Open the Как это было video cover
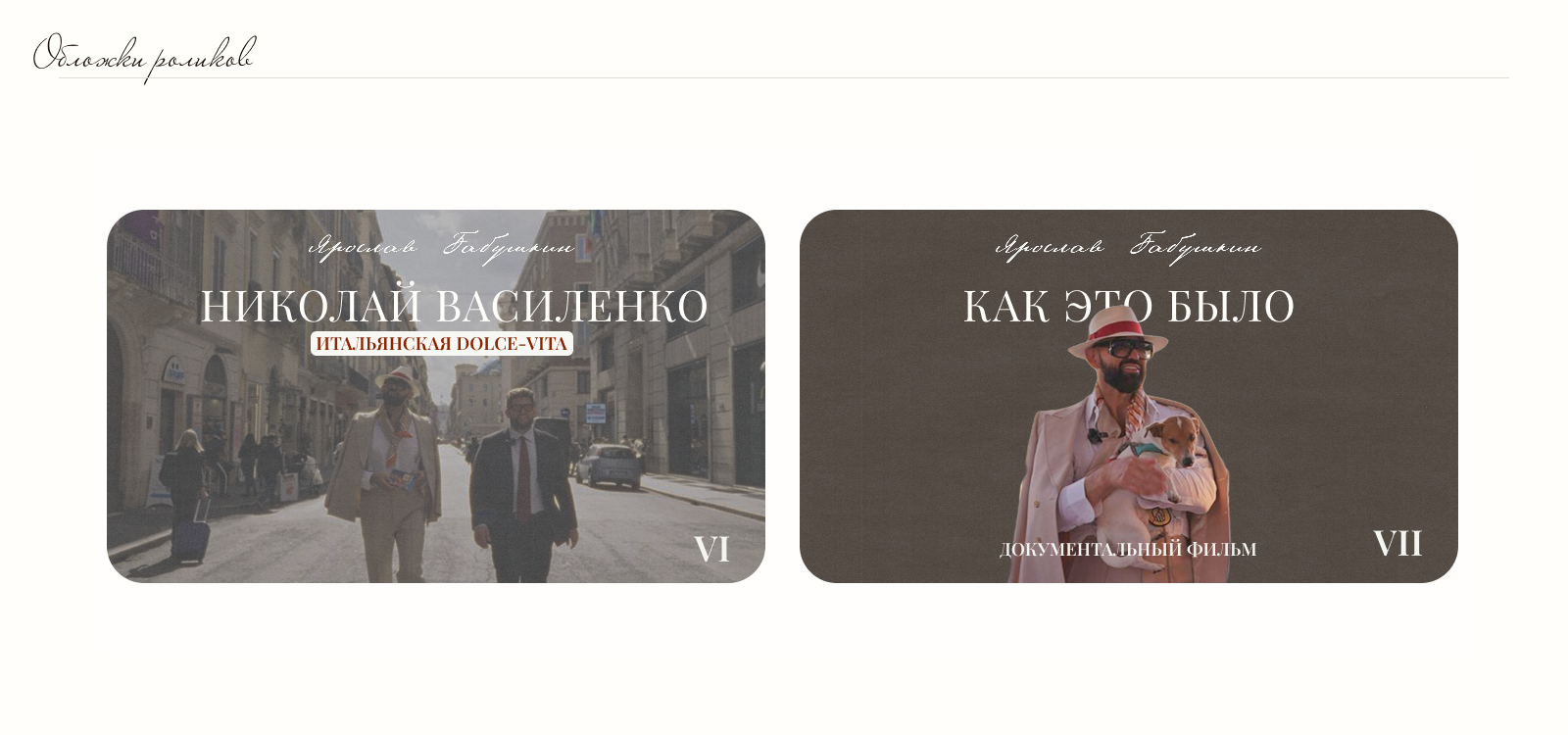1568x735 pixels. coord(1129,396)
